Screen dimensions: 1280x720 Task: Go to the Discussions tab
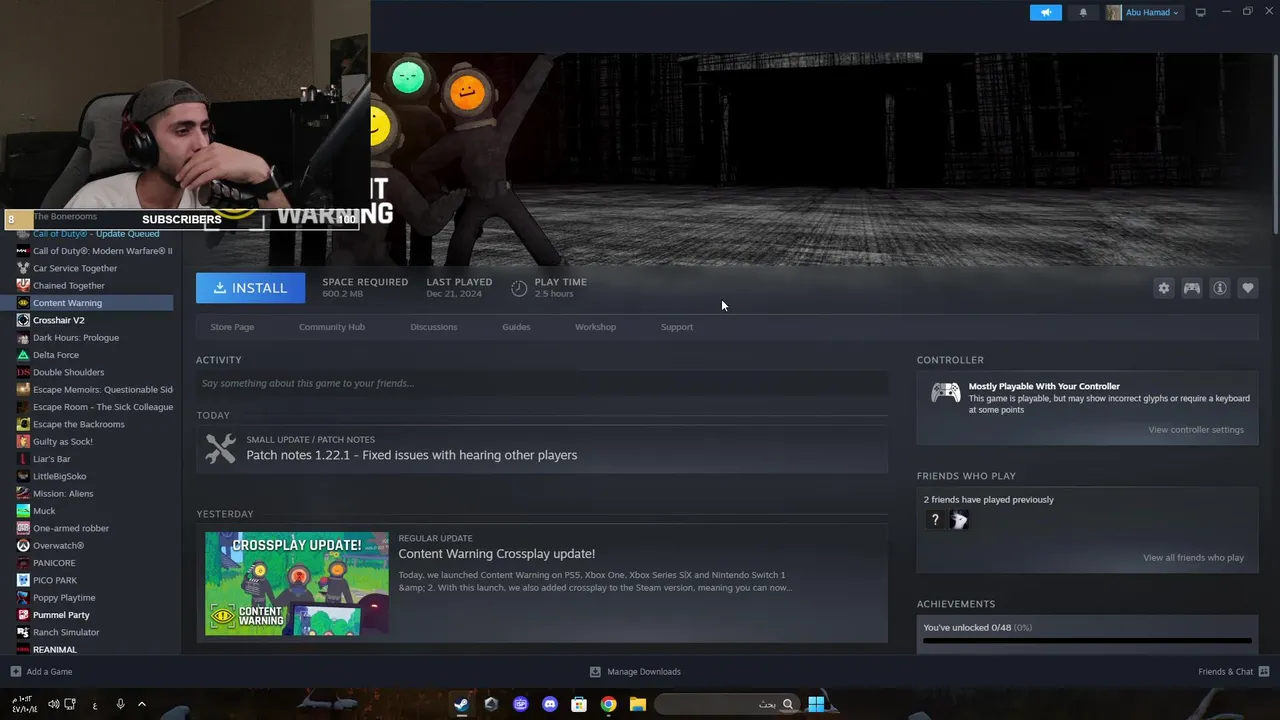434,327
